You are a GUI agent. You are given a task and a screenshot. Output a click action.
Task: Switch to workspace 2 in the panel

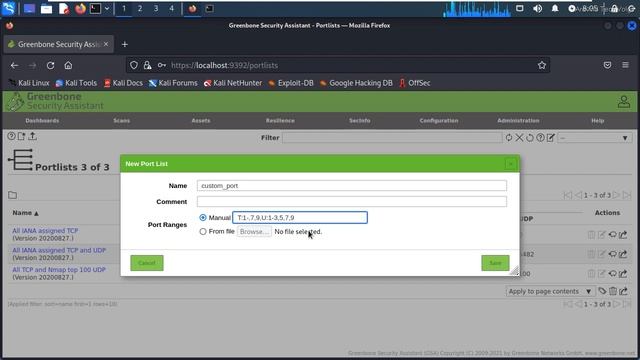tap(140, 9)
